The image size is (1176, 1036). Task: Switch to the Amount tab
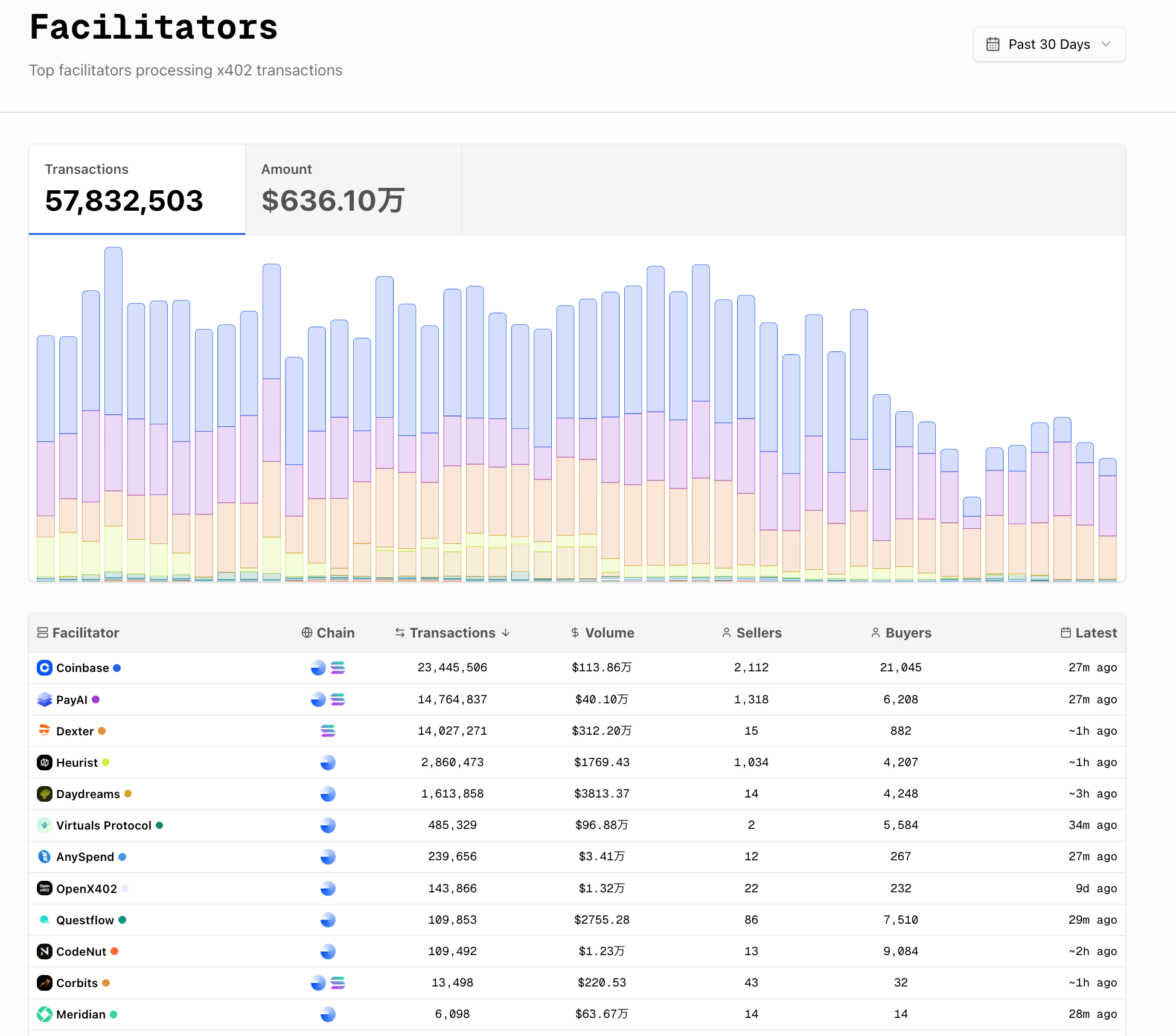pyautogui.click(x=353, y=189)
